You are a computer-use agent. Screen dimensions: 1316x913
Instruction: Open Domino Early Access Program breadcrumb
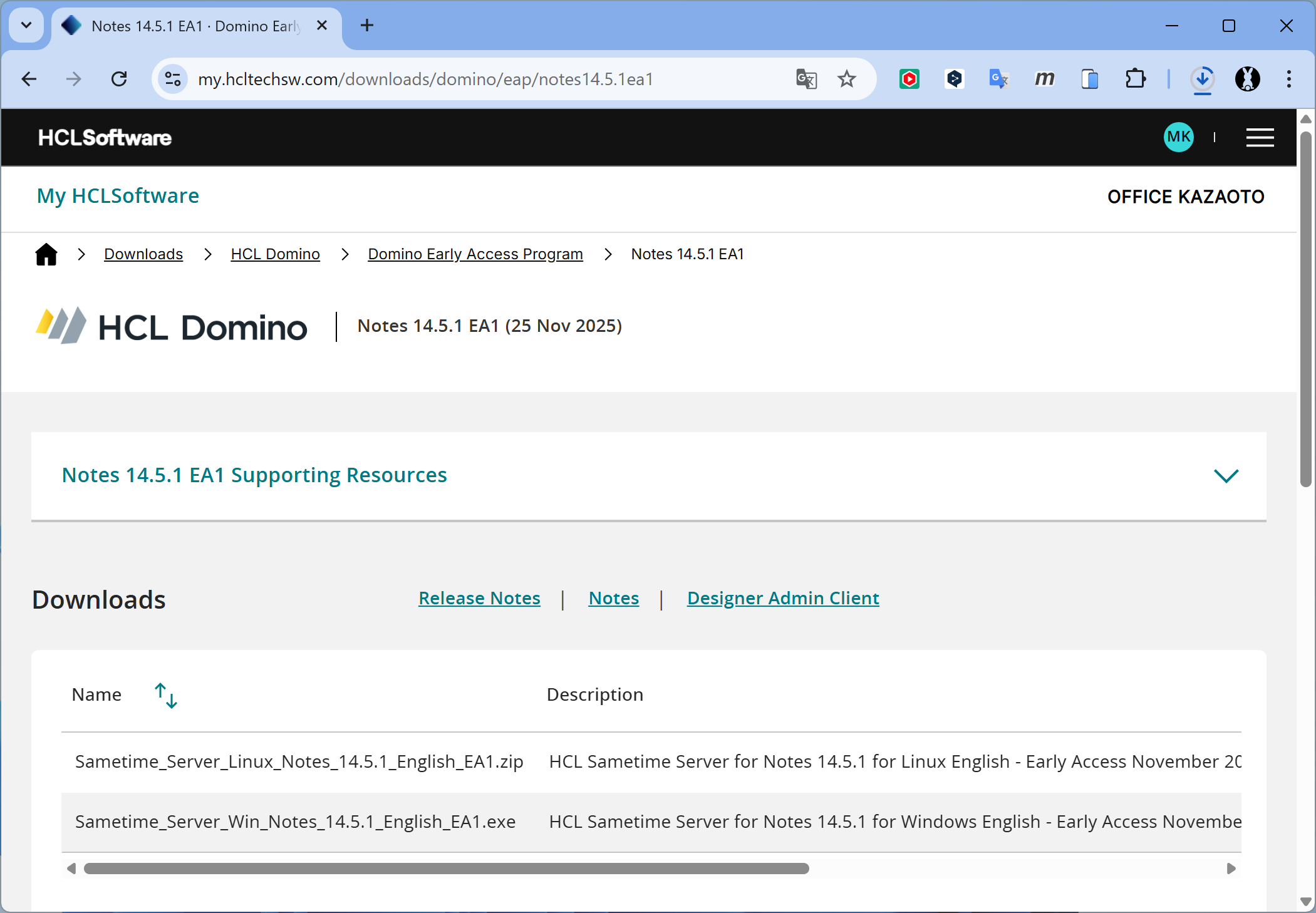(475, 254)
